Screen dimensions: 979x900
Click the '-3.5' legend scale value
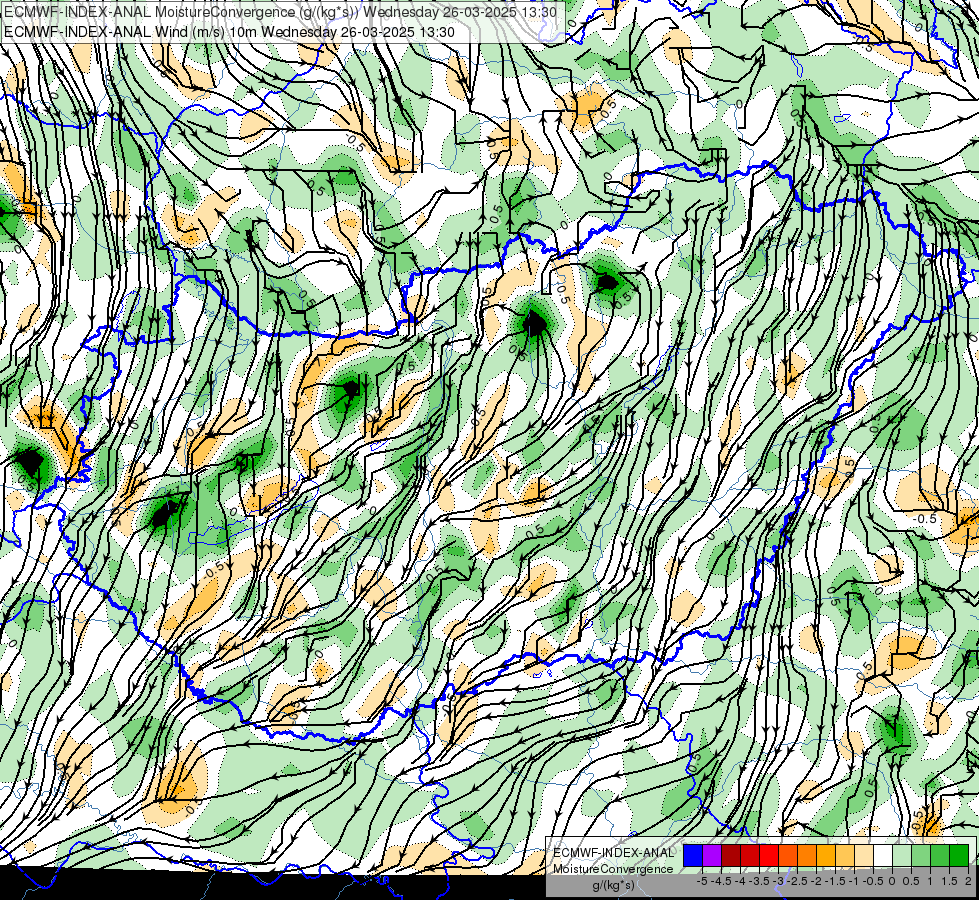pos(759,881)
